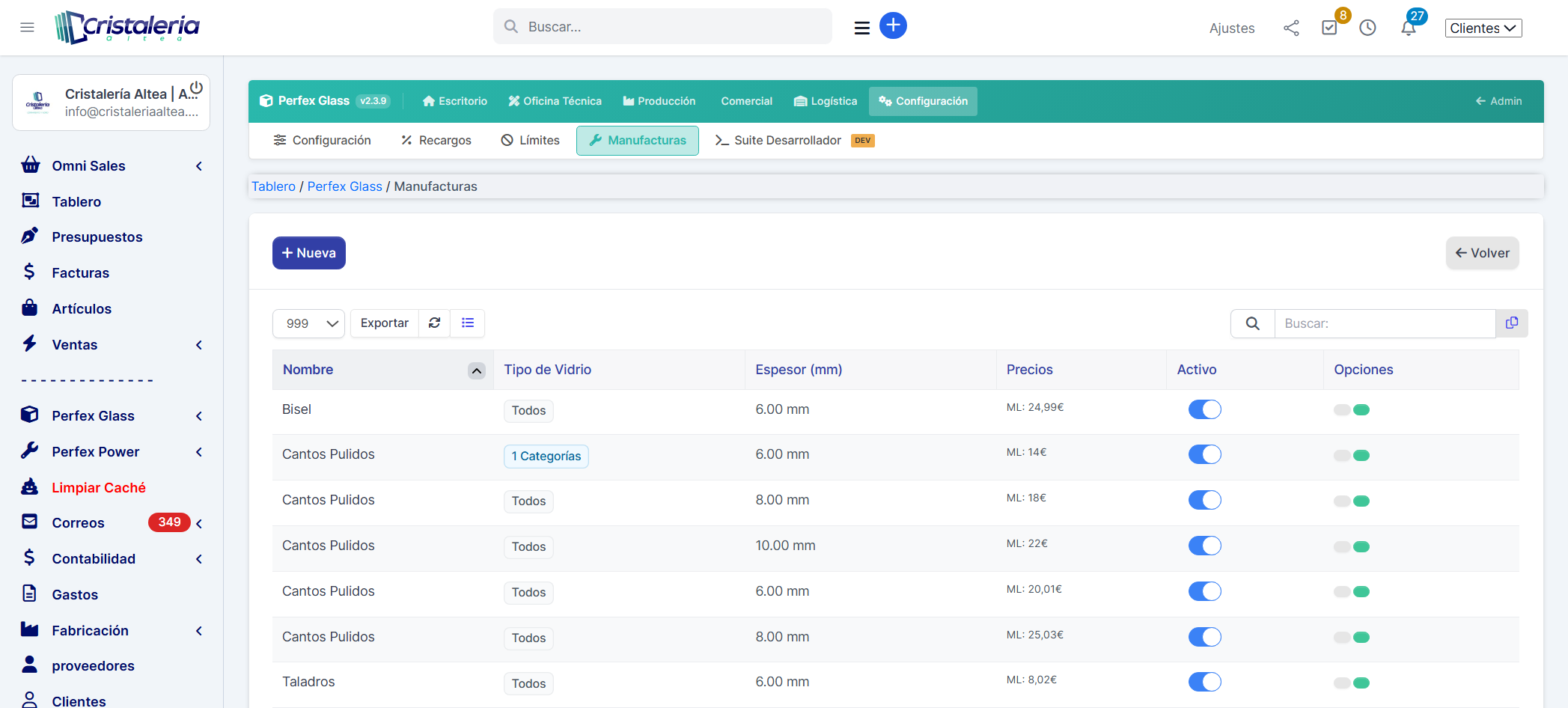This screenshot has height=708, width=1568.
Task: Open the share icon in header
Action: click(x=1291, y=28)
